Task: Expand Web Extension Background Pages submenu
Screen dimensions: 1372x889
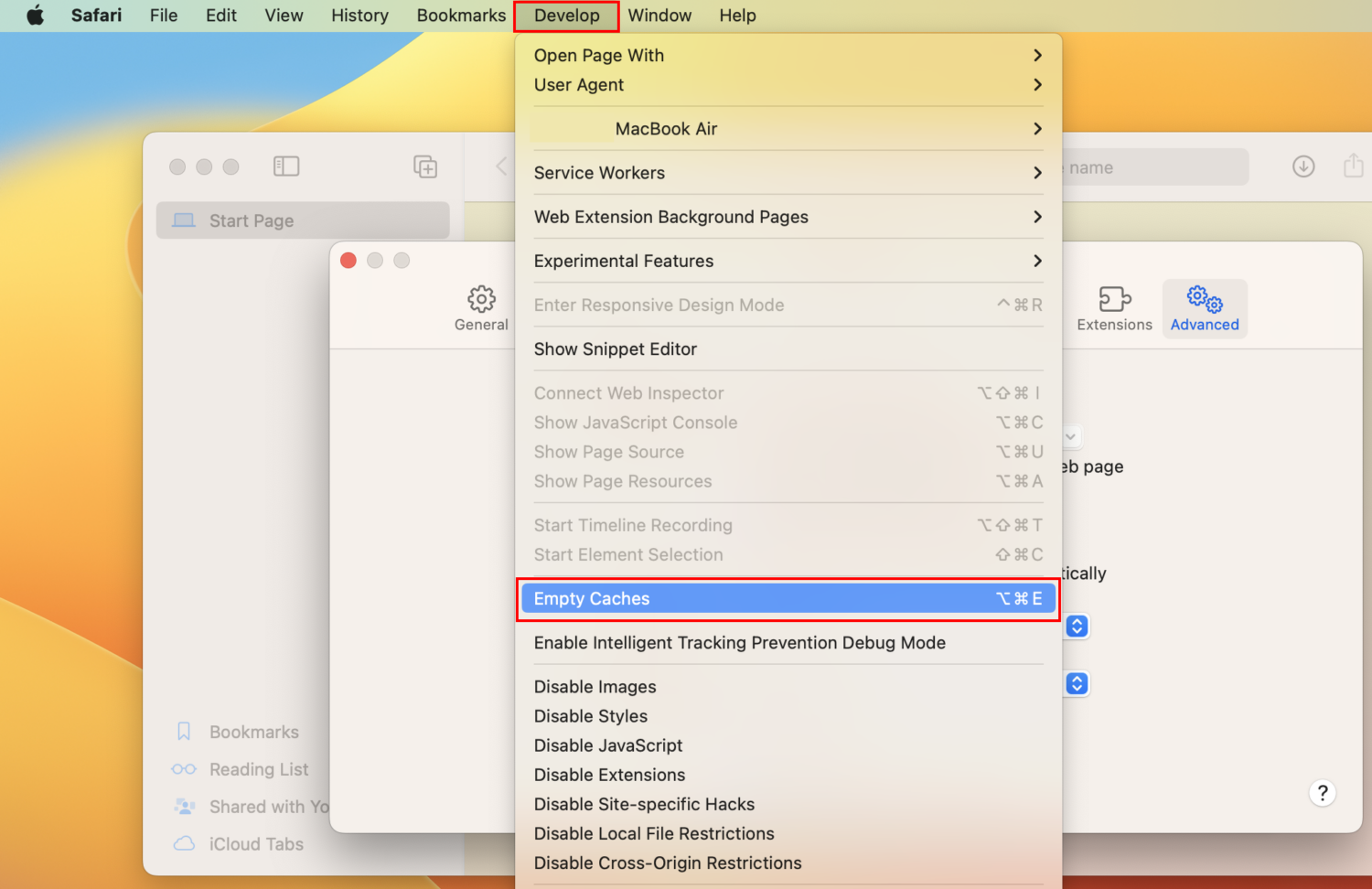Action: tap(788, 217)
